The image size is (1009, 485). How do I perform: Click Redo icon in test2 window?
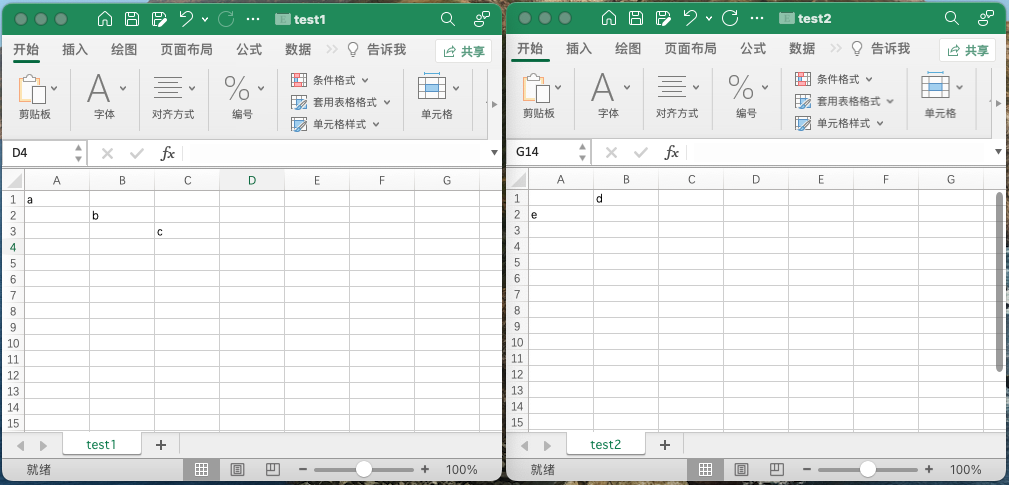(x=730, y=18)
